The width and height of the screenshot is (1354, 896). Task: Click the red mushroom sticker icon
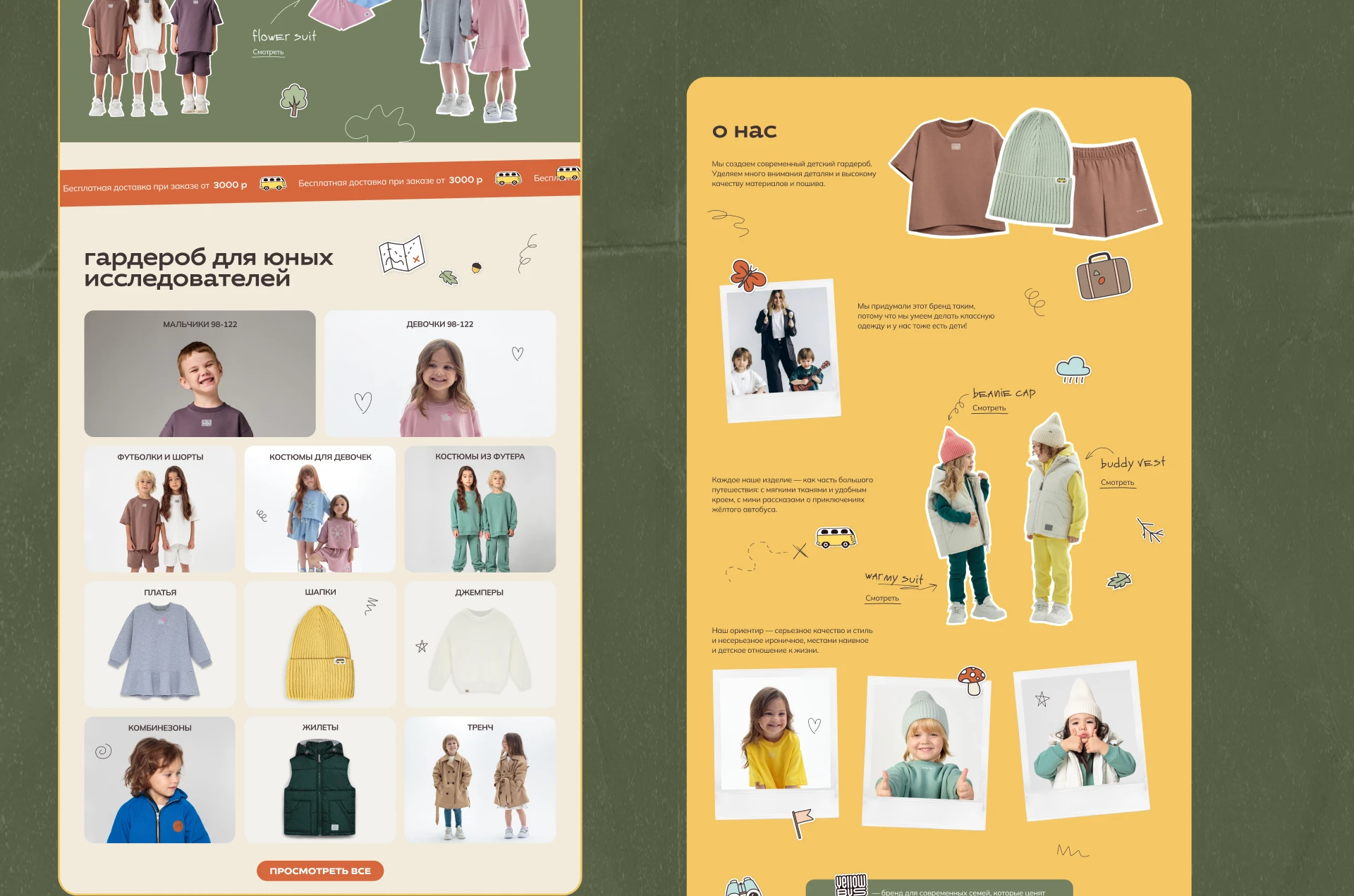[972, 680]
